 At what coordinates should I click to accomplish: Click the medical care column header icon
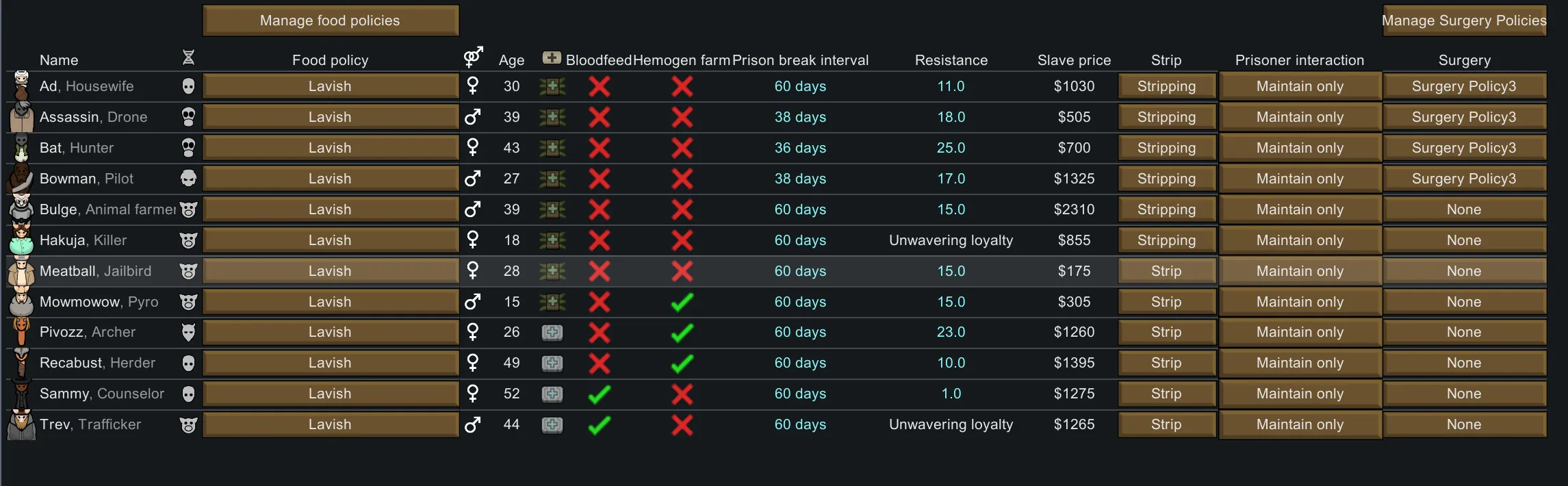click(x=552, y=58)
